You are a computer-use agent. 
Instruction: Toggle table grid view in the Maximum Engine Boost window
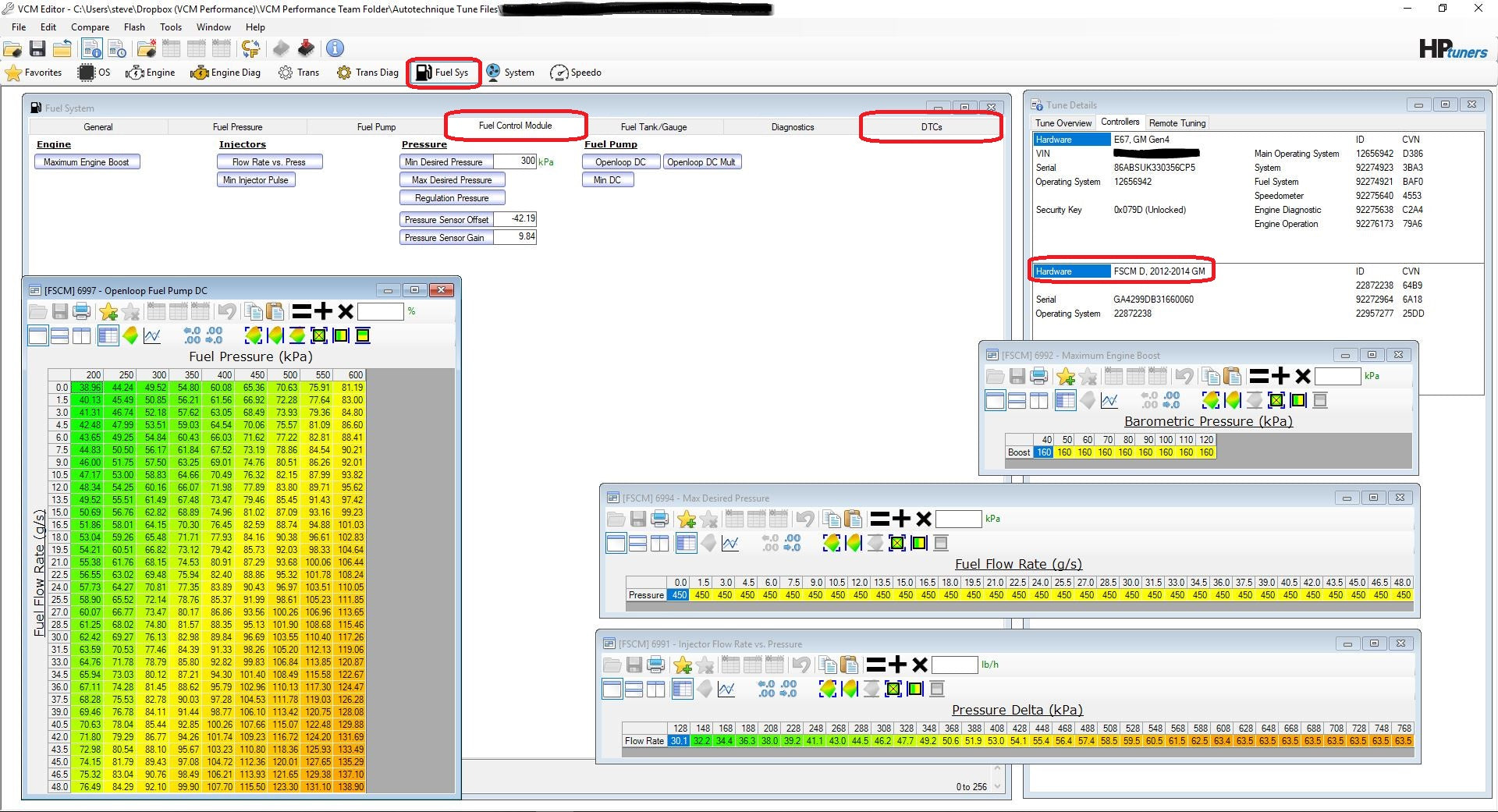coord(1065,401)
